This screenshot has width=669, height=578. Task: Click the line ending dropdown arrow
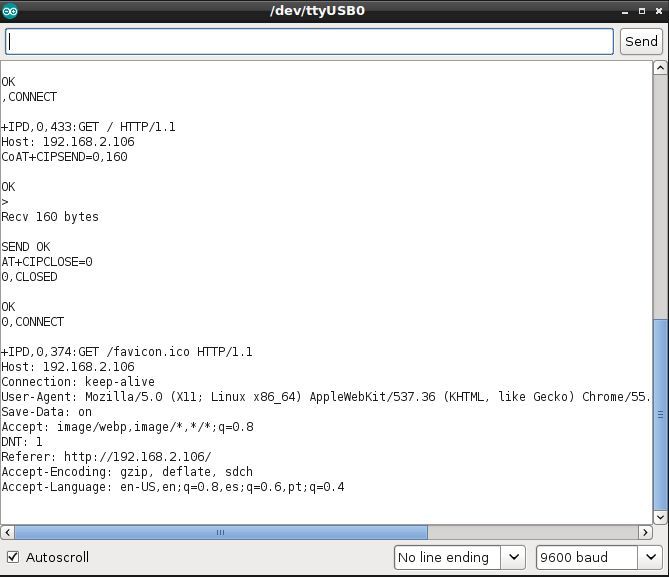(x=514, y=557)
